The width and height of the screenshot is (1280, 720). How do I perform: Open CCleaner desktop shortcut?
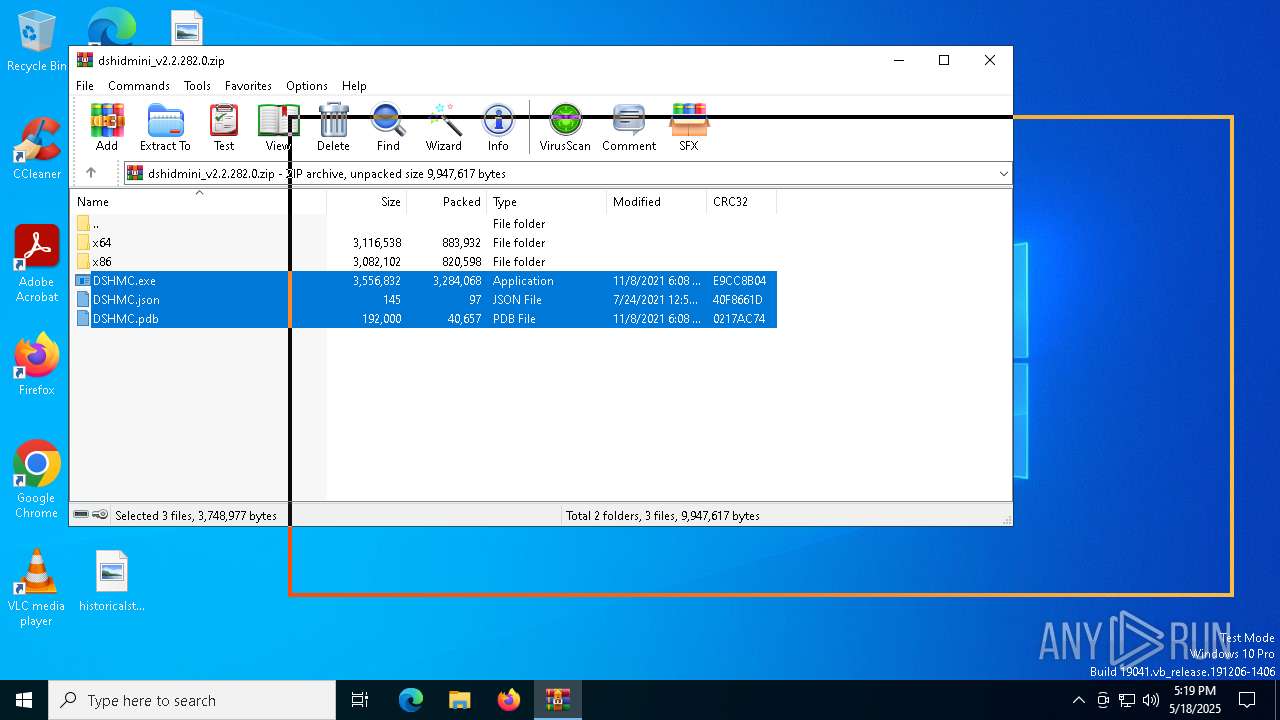pos(37,149)
